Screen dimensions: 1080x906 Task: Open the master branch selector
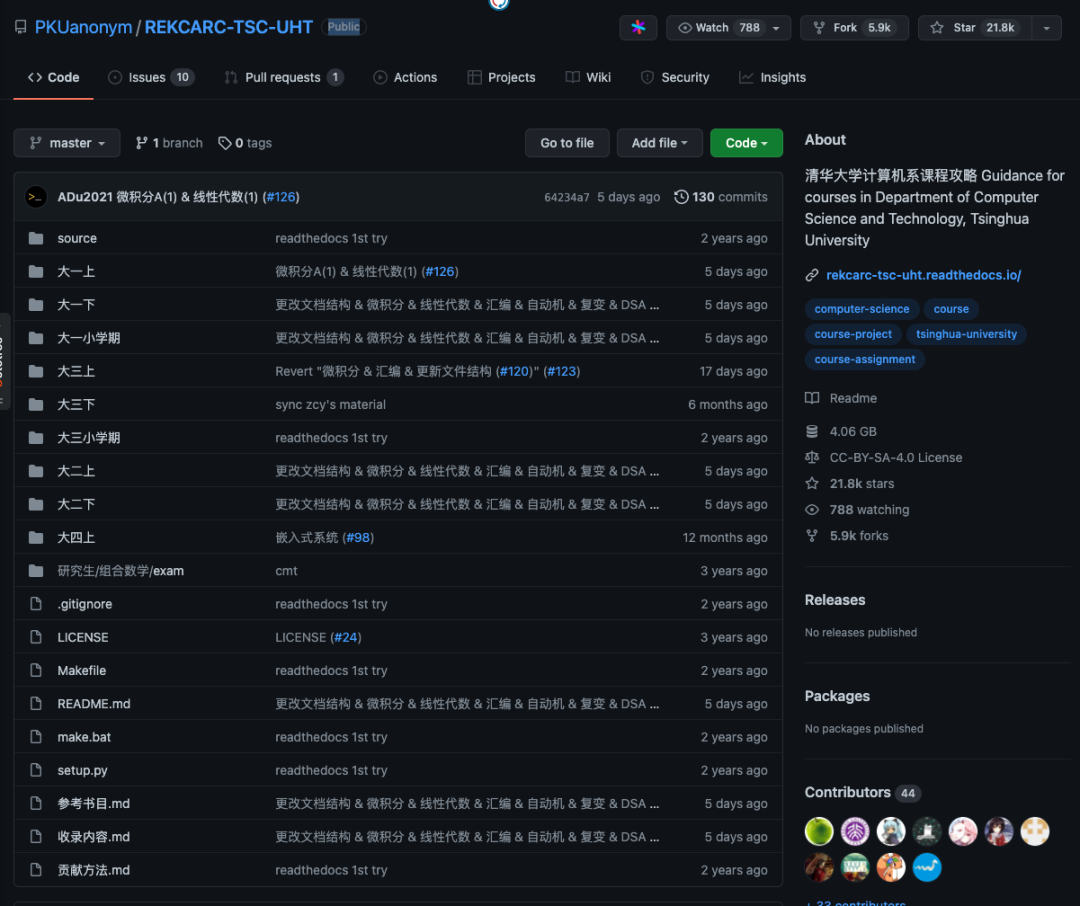pyautogui.click(x=67, y=143)
